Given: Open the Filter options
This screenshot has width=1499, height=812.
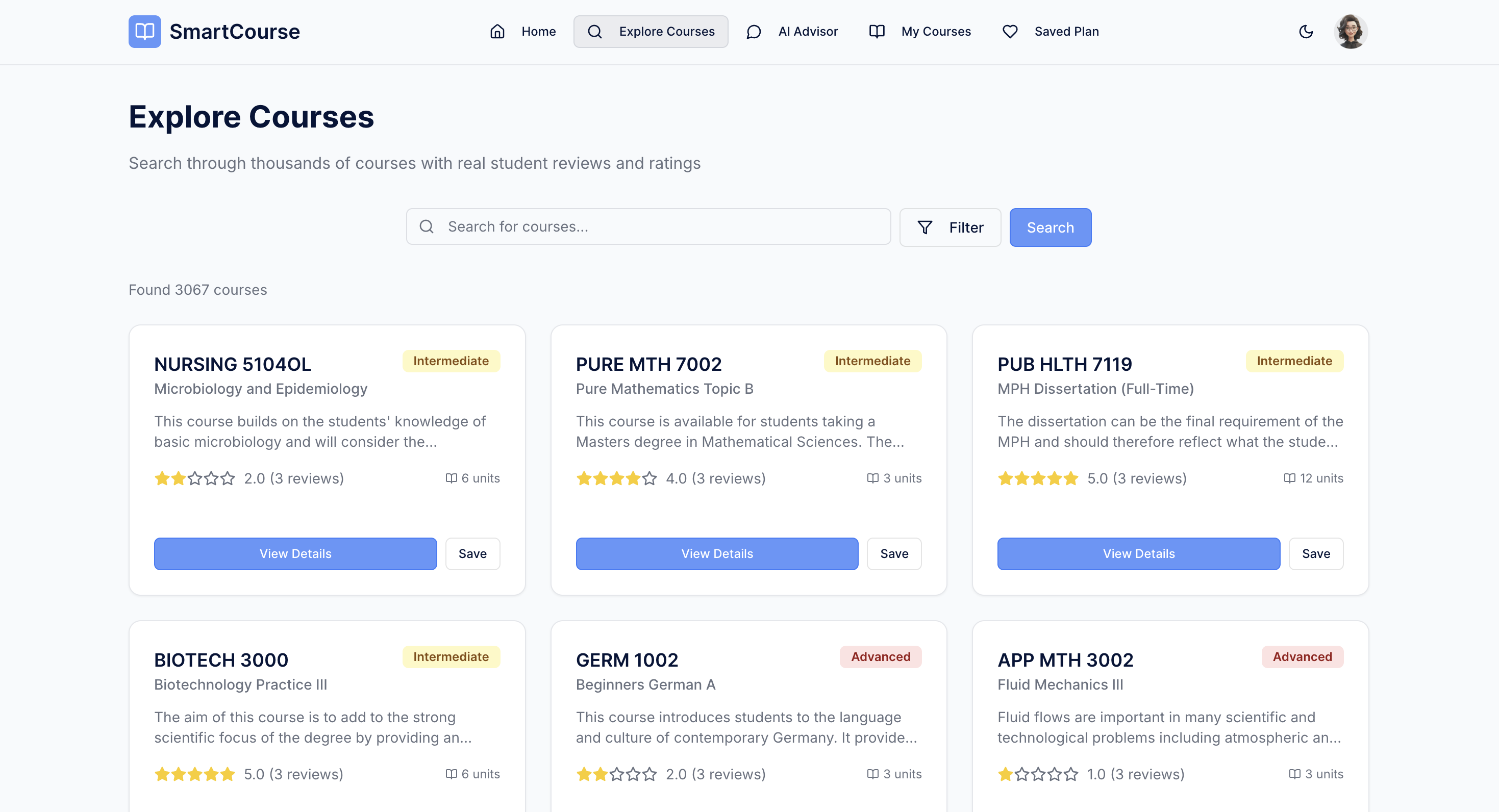Looking at the screenshot, I should (x=950, y=227).
